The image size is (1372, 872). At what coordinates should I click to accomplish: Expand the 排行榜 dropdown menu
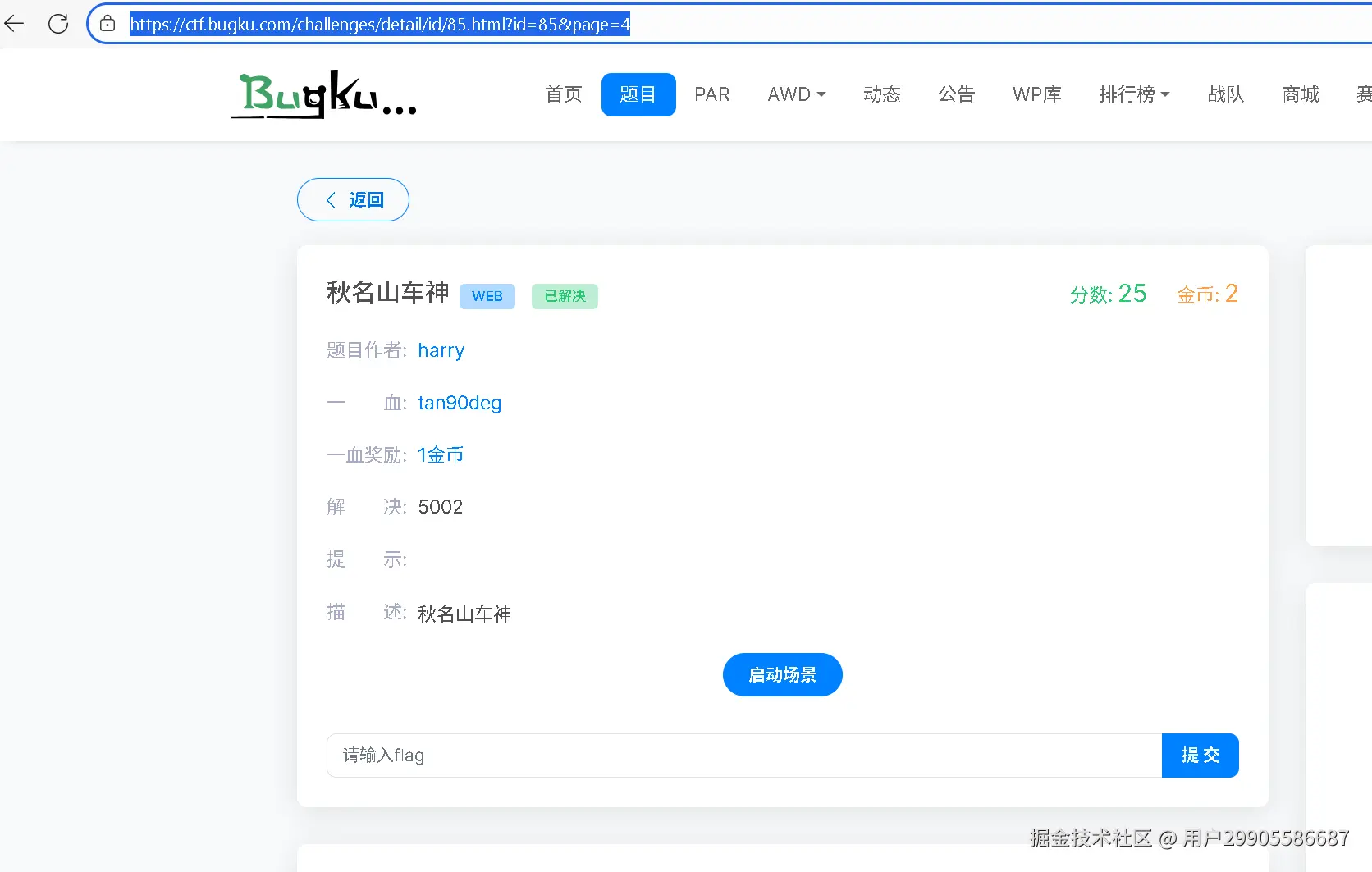pyautogui.click(x=1135, y=94)
